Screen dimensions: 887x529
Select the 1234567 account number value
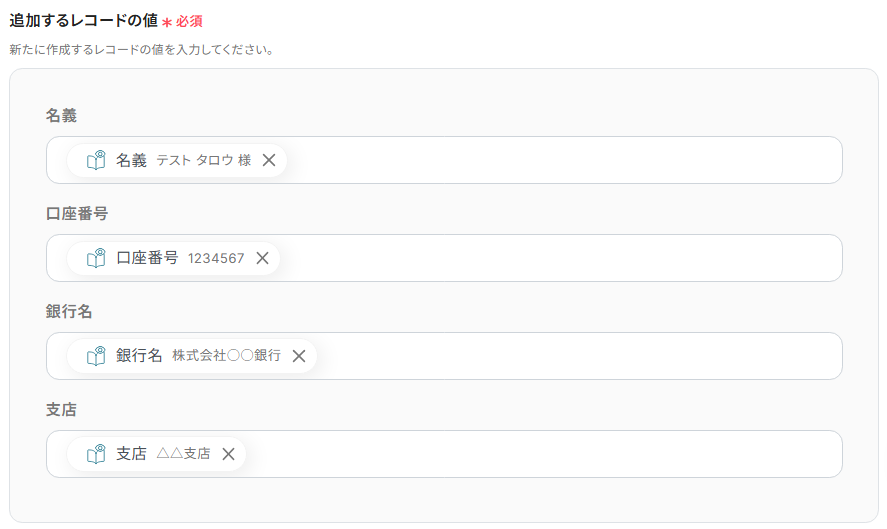[216, 259]
